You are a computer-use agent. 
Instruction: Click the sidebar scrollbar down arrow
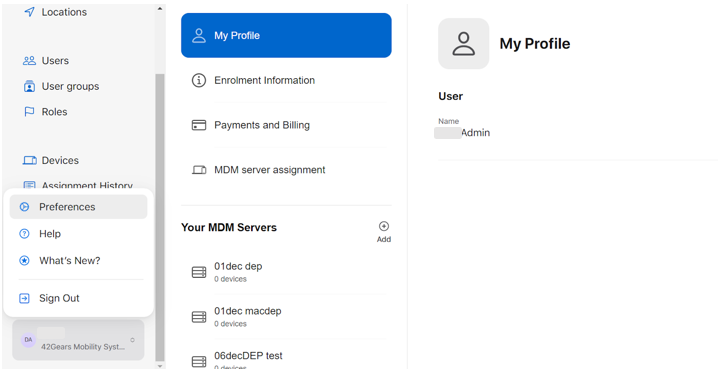[160, 366]
